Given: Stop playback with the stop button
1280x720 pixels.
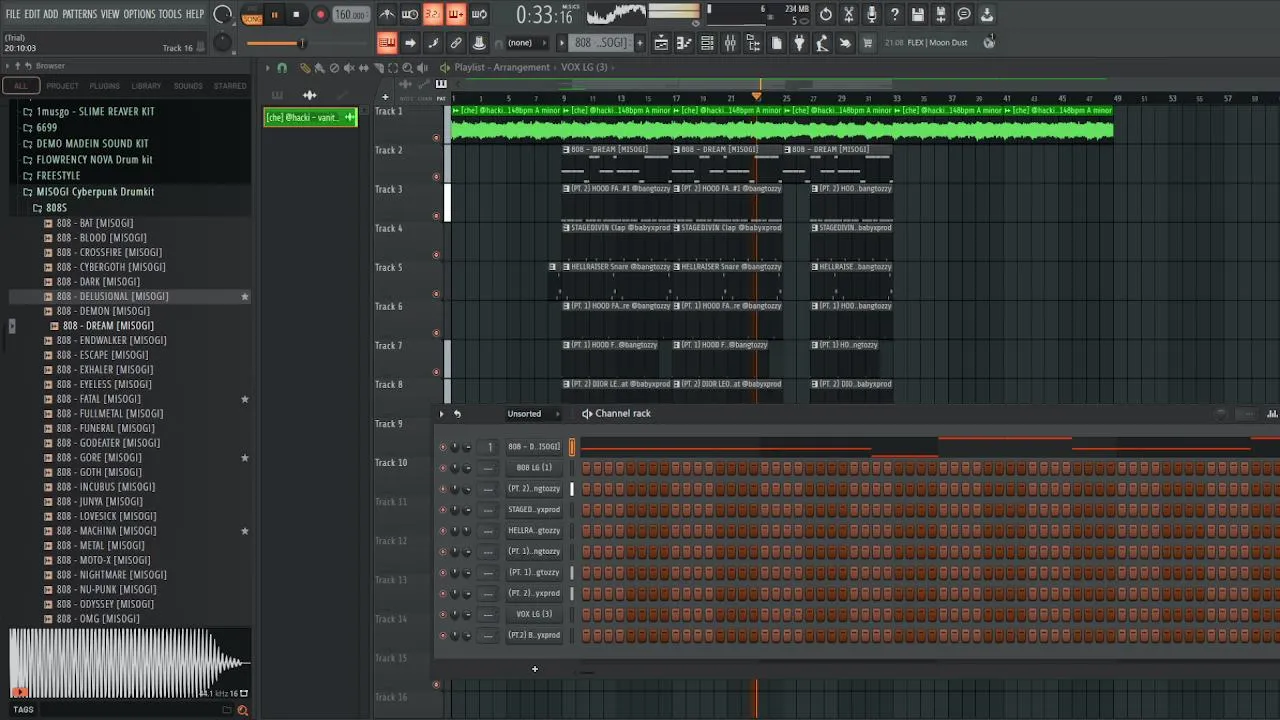Looking at the screenshot, I should point(296,15).
